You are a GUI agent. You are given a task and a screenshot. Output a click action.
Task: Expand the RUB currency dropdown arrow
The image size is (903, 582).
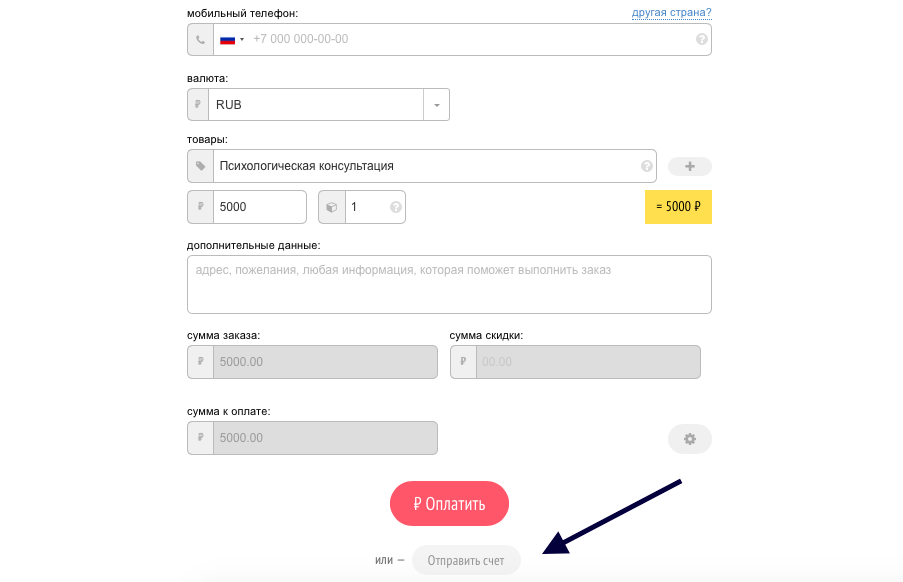pyautogui.click(x=437, y=105)
